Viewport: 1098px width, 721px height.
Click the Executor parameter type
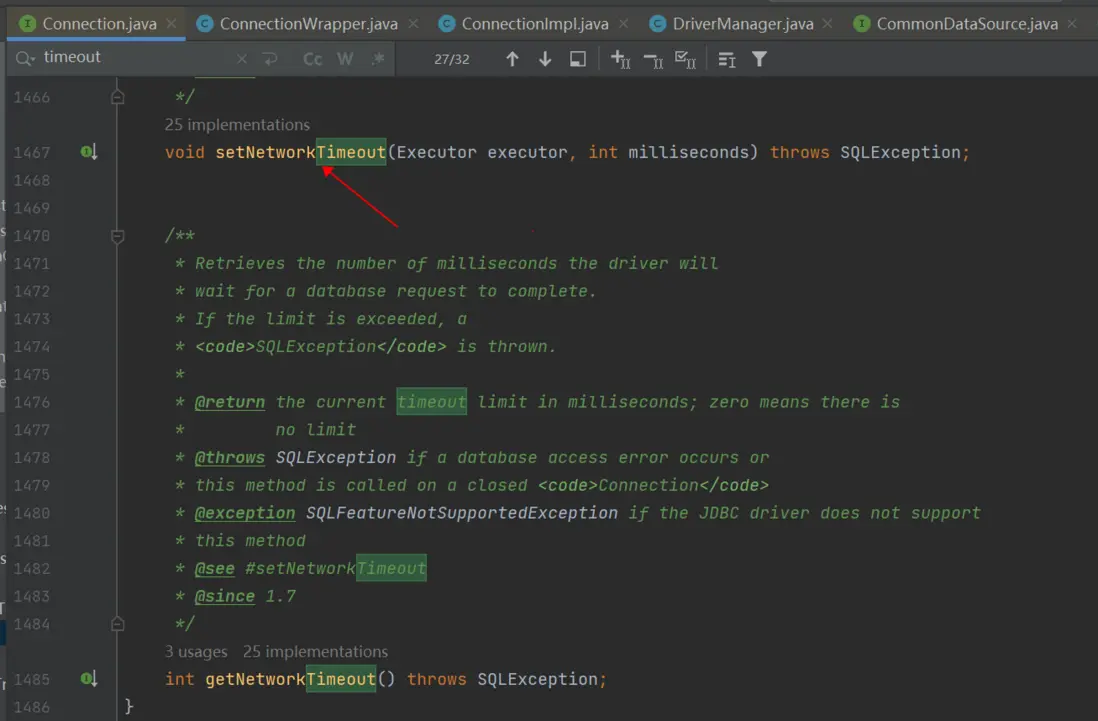pos(436,152)
